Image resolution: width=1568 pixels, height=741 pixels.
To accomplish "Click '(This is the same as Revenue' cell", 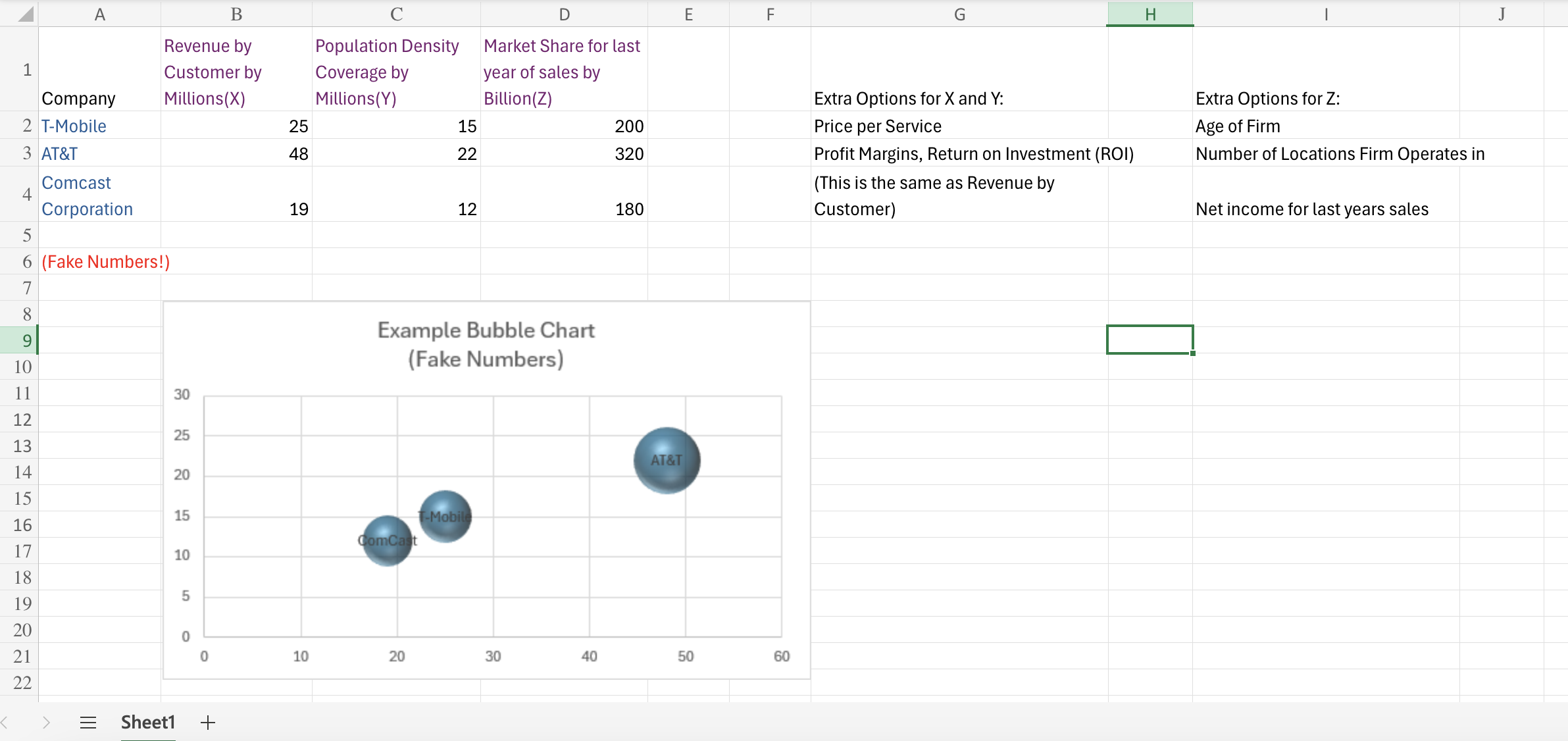I will pos(959,194).
